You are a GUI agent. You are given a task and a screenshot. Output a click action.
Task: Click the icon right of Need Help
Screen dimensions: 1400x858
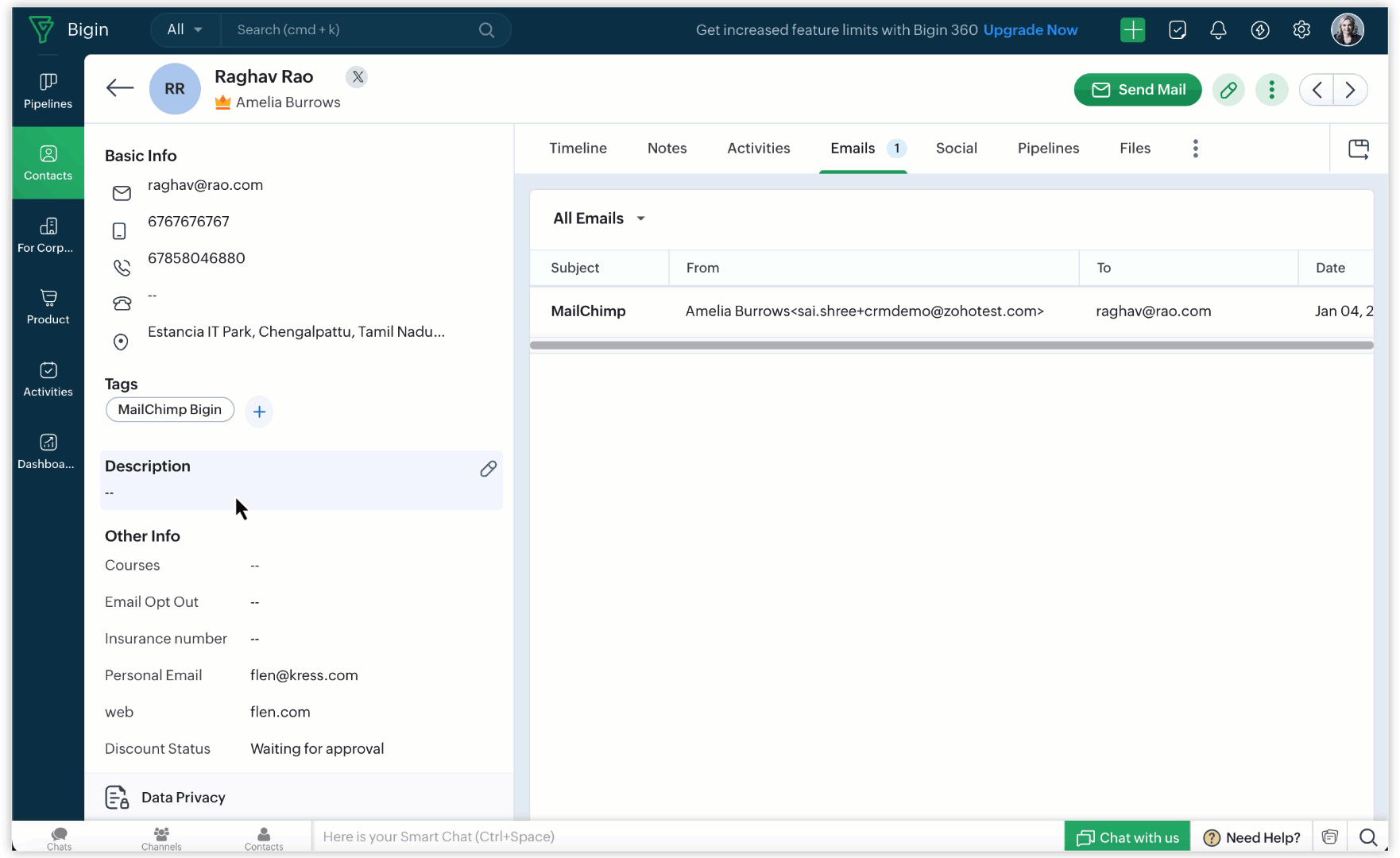click(1330, 837)
